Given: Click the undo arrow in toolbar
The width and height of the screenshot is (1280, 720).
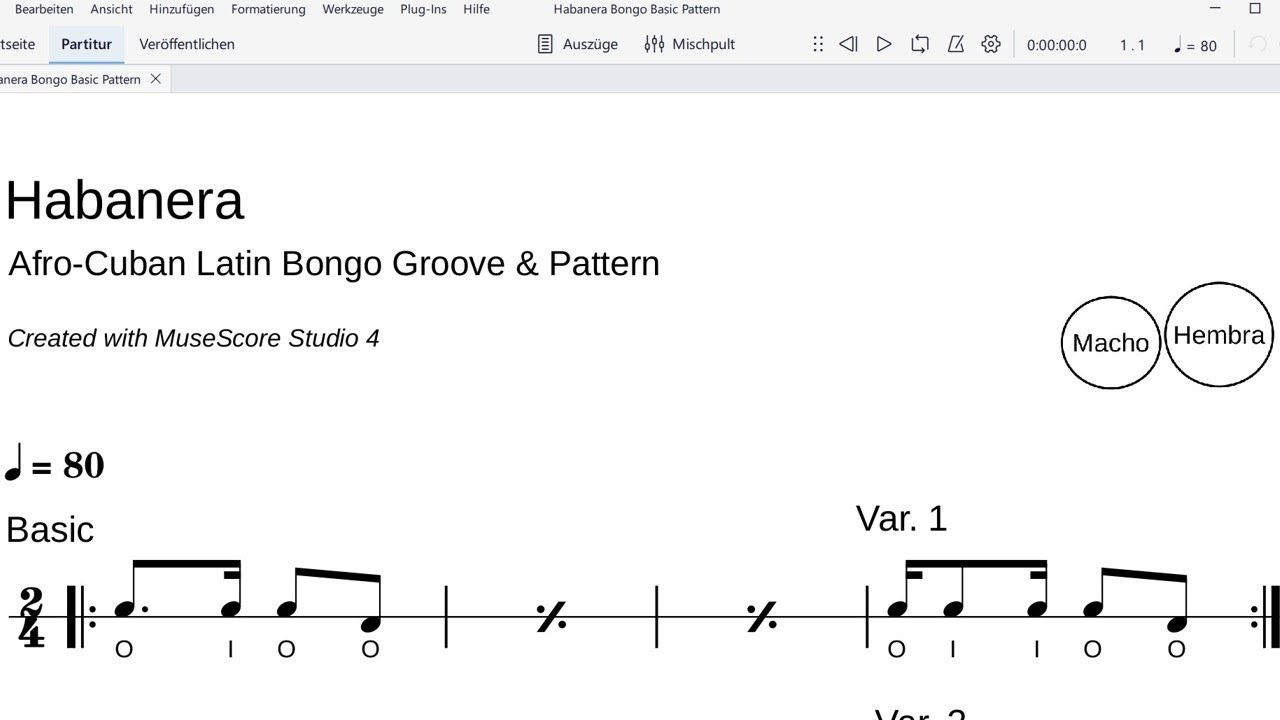Looking at the screenshot, I should [1258, 44].
